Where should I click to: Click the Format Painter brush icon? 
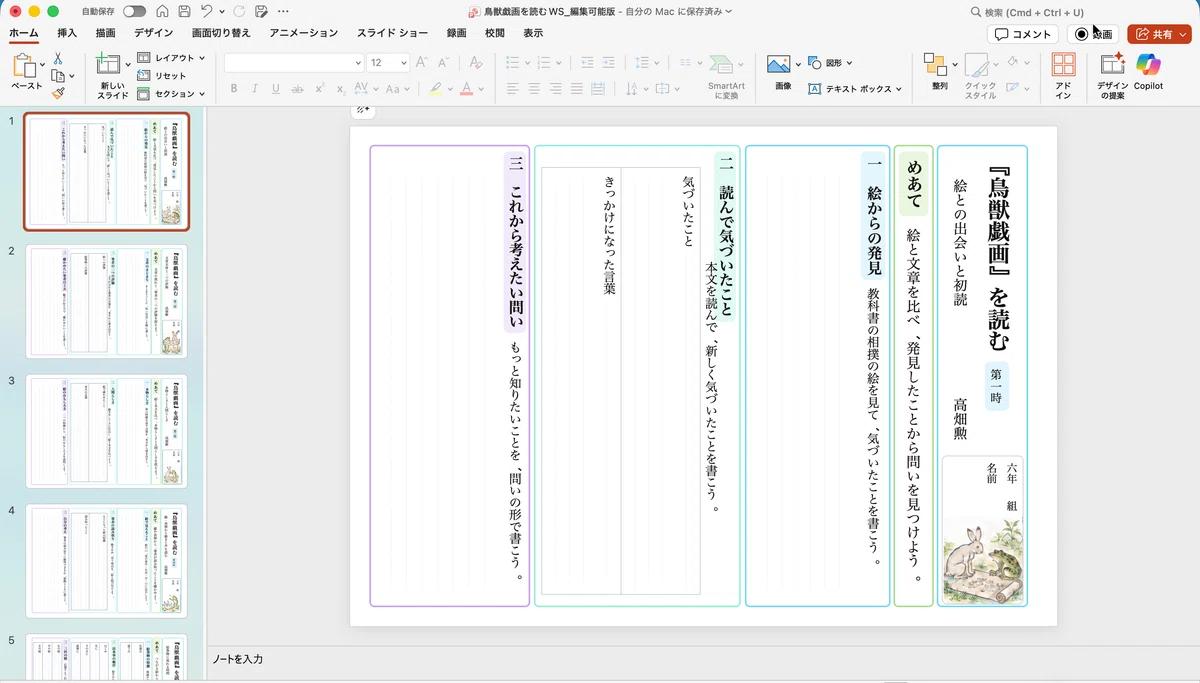click(58, 92)
